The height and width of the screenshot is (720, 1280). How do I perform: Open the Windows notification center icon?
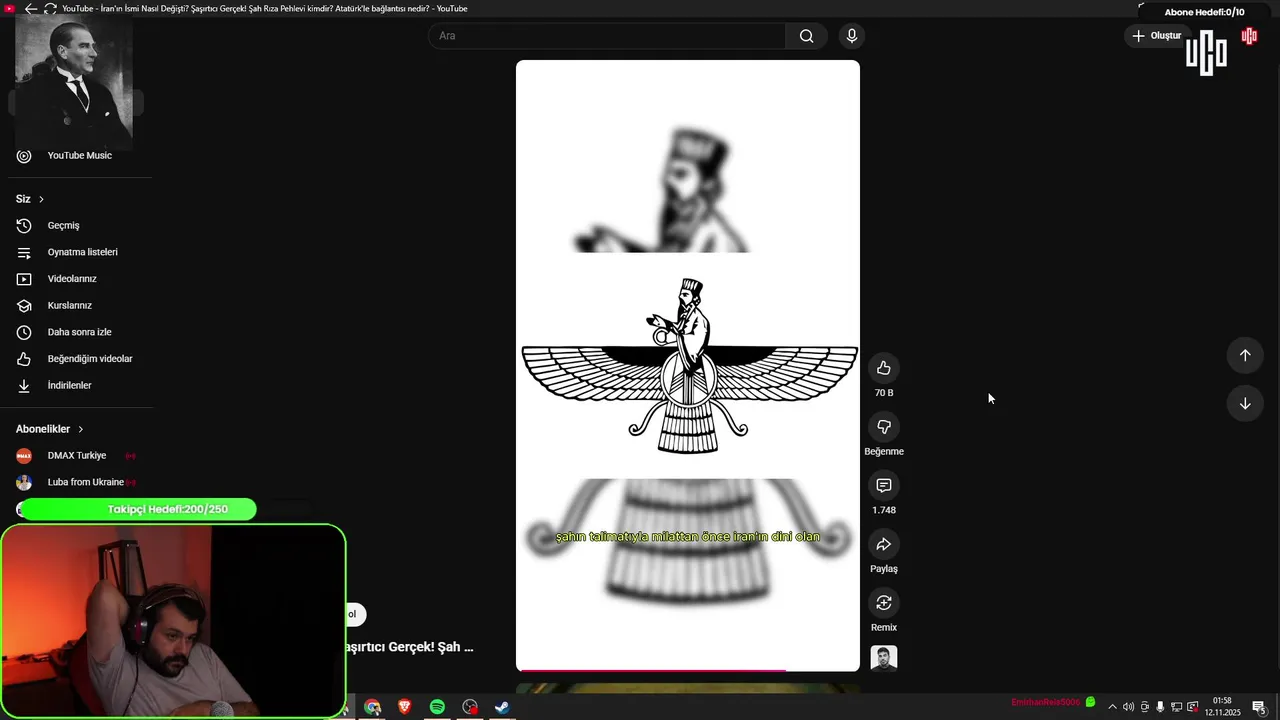pos(1259,707)
